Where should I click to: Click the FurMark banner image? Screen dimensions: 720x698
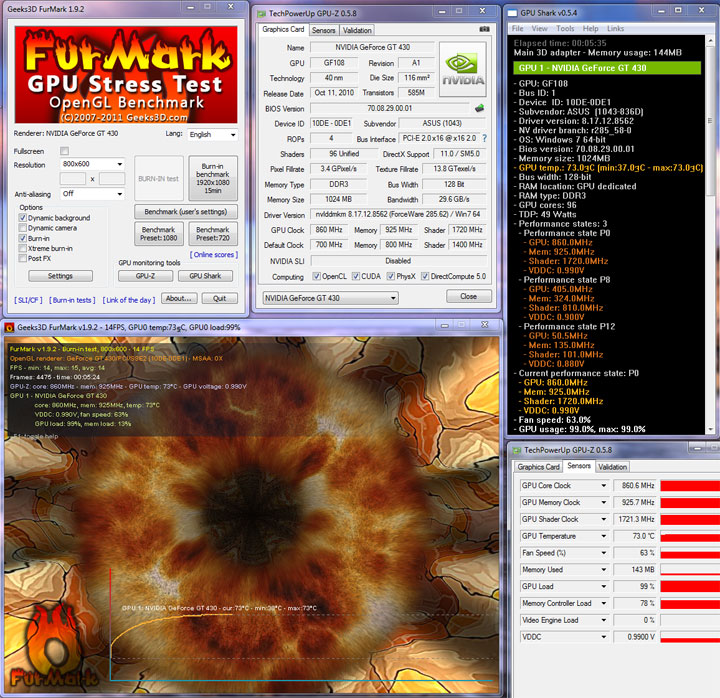tap(126, 74)
